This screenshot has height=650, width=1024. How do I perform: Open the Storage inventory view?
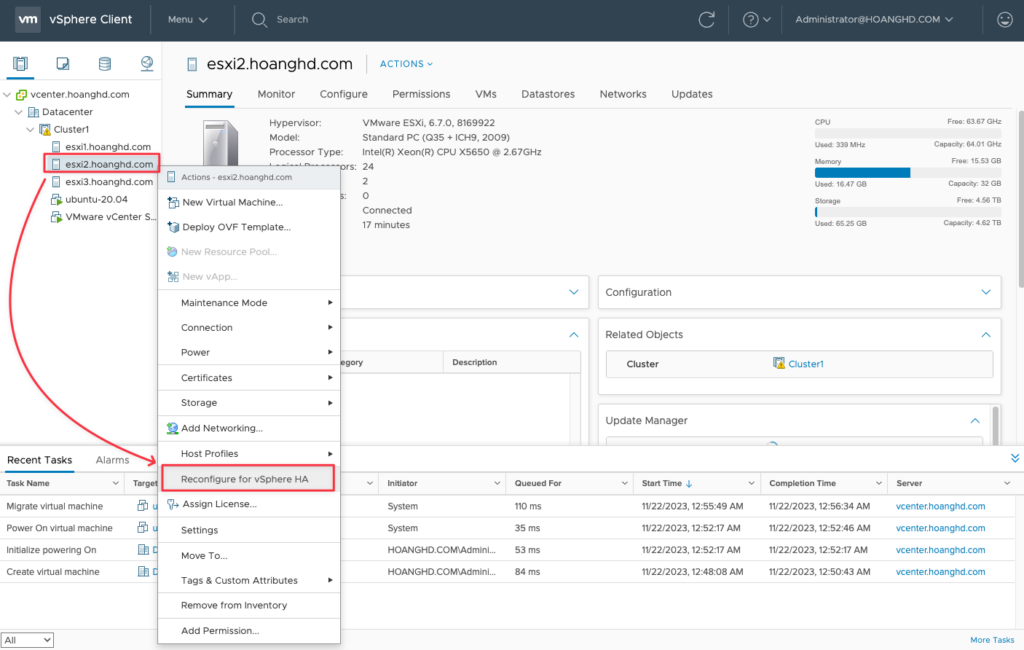tap(104, 63)
